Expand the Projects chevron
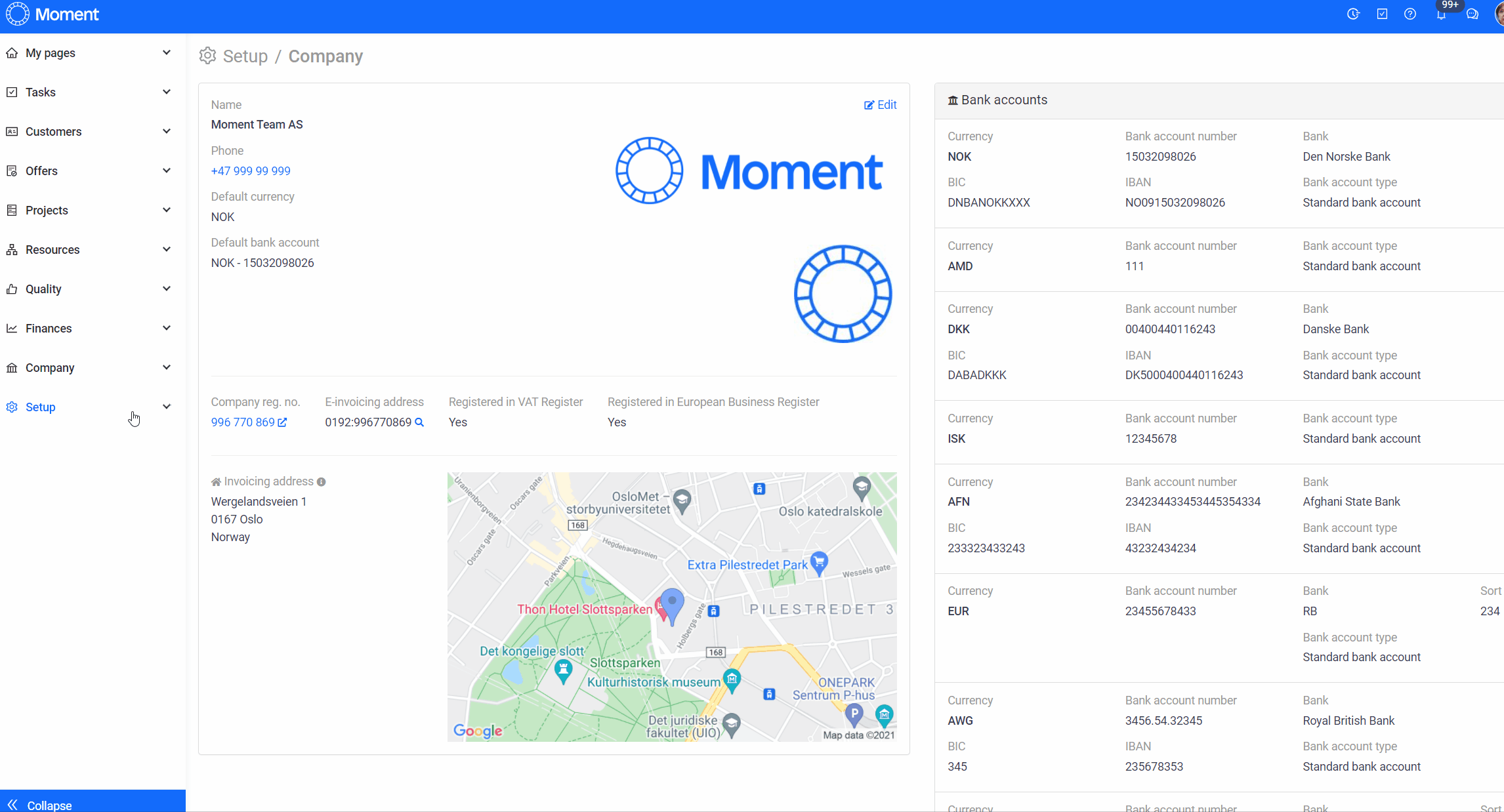 coord(167,210)
